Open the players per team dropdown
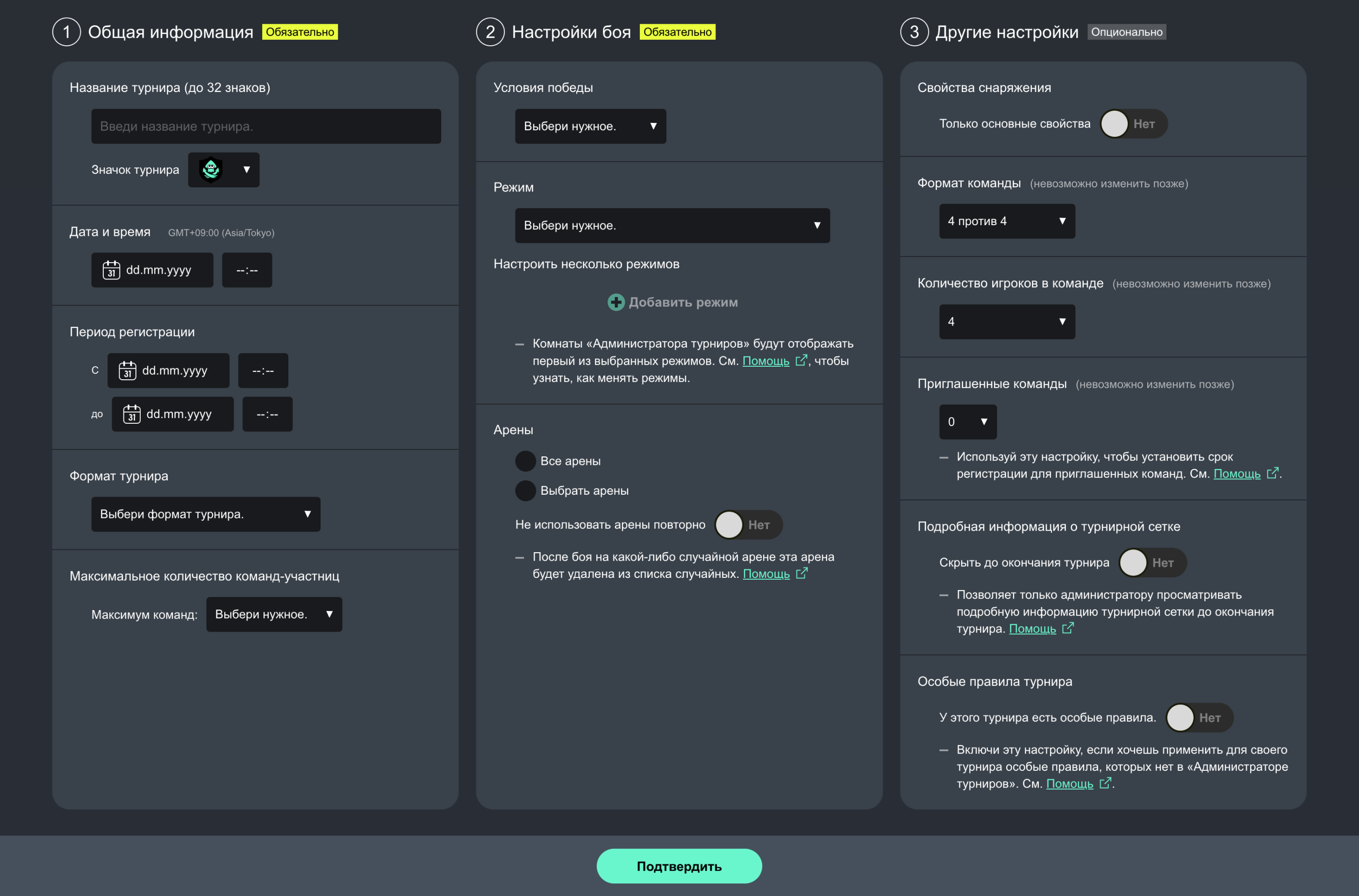 pos(1007,322)
